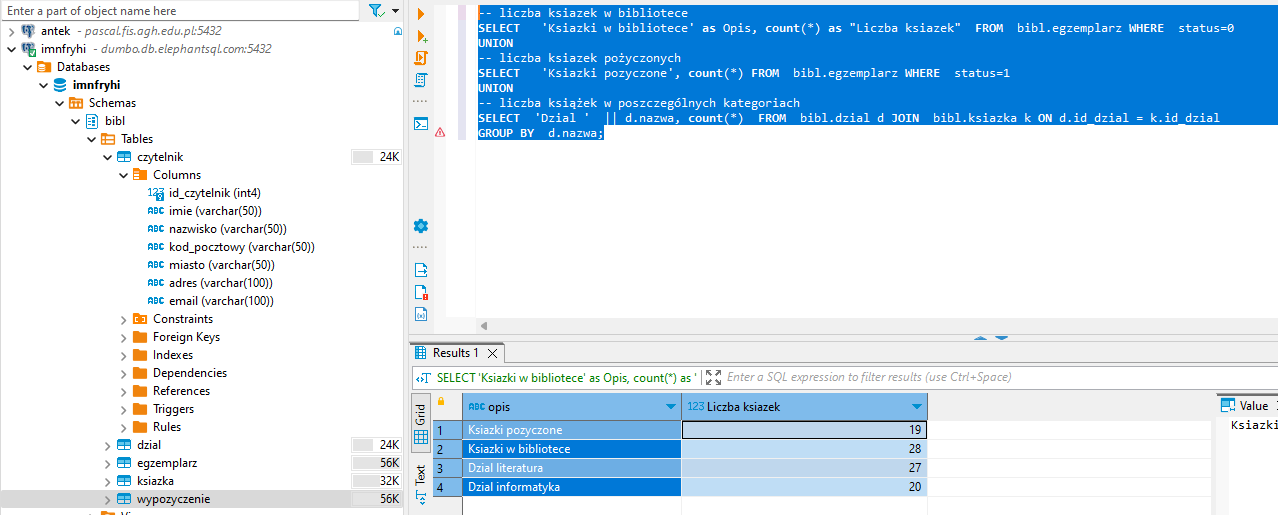Screen dimensions: 1278x515
Task: Collapse the Columns folder
Action: tap(123, 175)
